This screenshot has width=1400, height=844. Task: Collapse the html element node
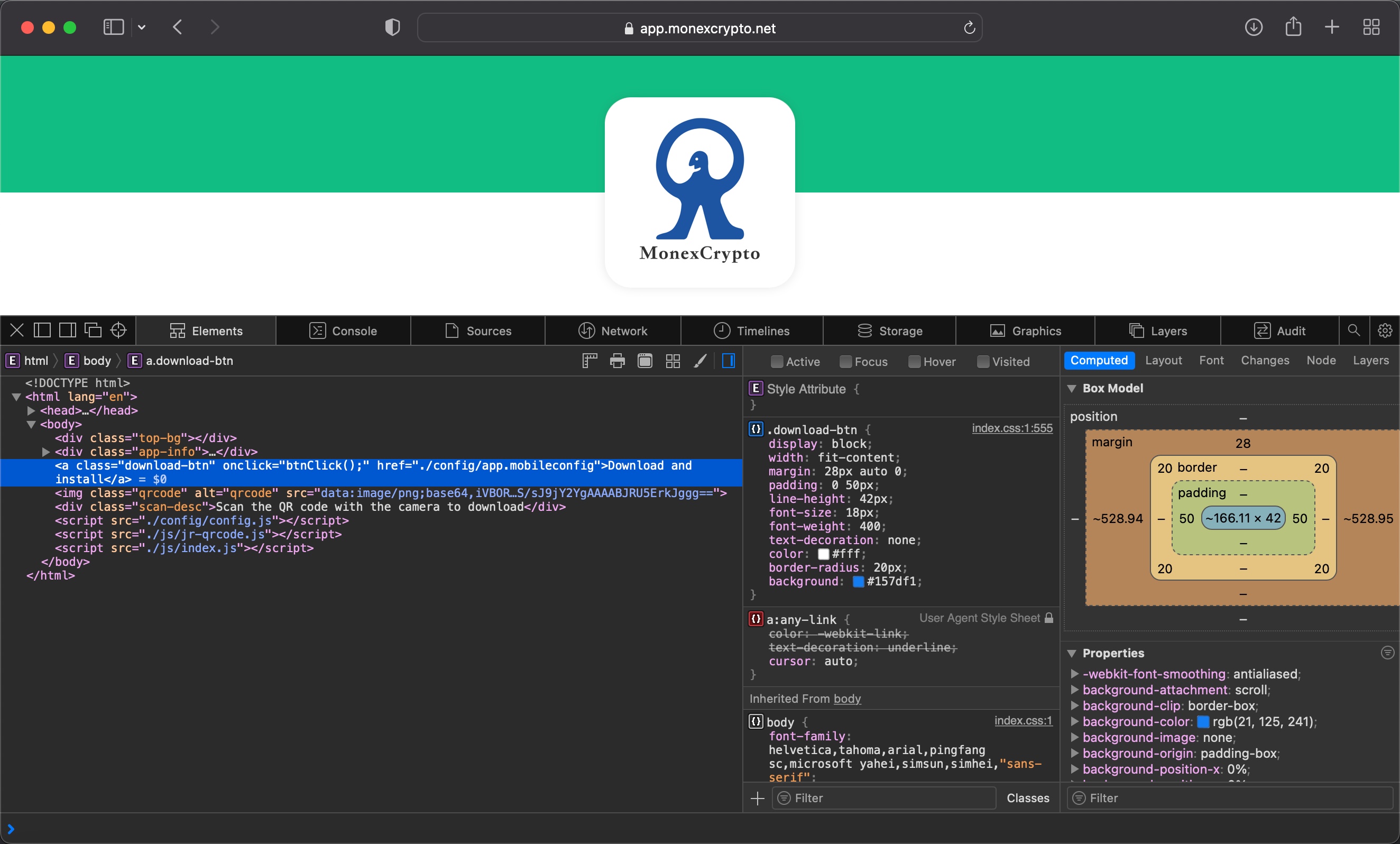point(16,397)
